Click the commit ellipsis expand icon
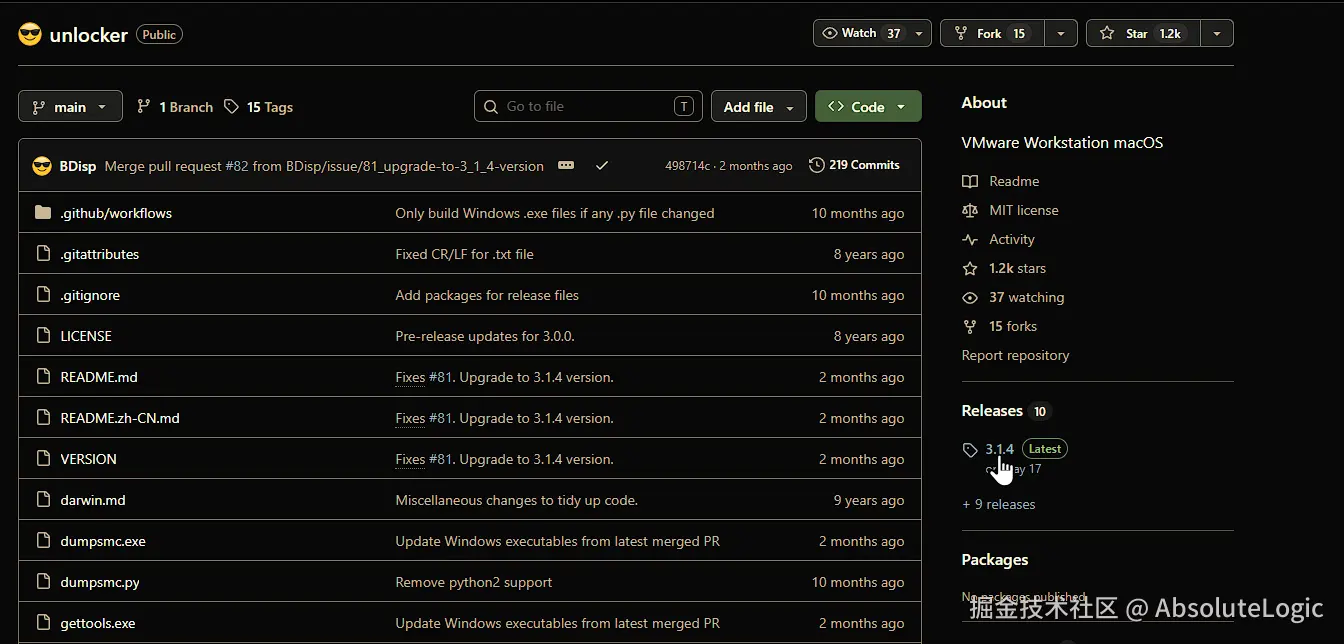This screenshot has height=644, width=1344. [566, 165]
